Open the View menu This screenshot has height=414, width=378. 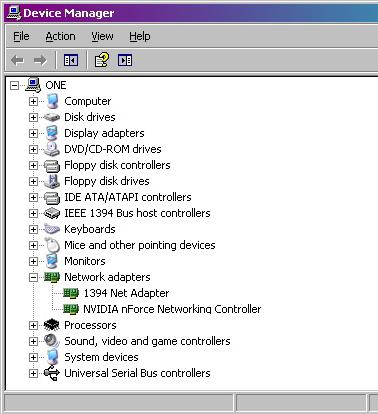coord(102,36)
